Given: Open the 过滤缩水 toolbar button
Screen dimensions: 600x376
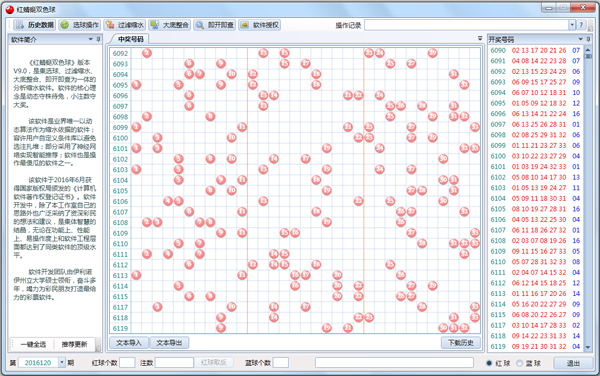Looking at the screenshot, I should tap(124, 25).
